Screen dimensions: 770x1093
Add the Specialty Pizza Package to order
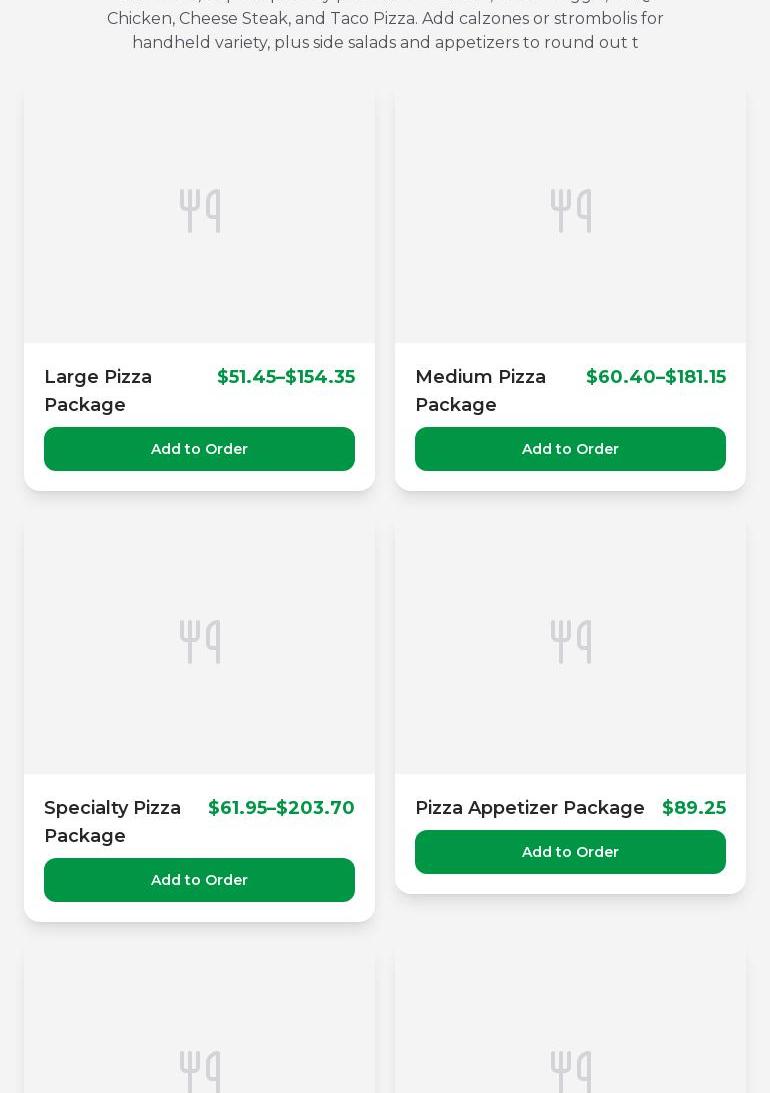(x=199, y=880)
